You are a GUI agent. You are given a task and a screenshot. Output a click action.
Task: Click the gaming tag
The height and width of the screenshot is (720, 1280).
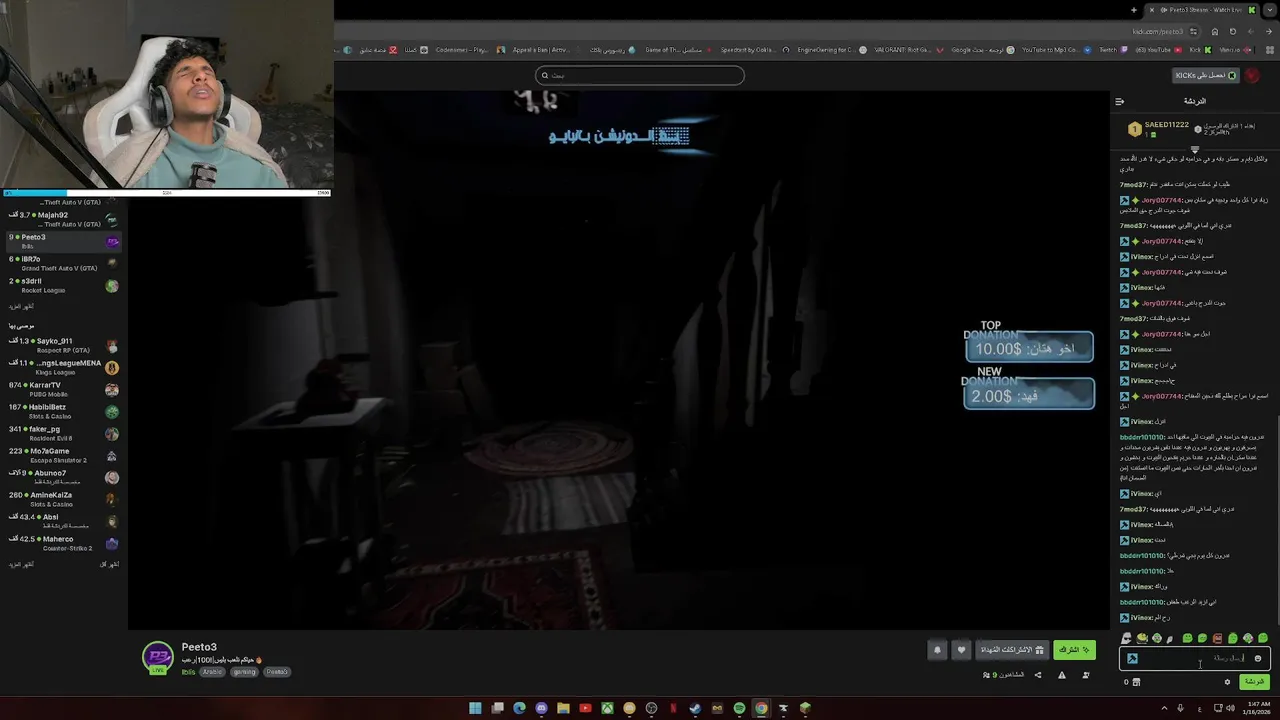click(x=244, y=672)
